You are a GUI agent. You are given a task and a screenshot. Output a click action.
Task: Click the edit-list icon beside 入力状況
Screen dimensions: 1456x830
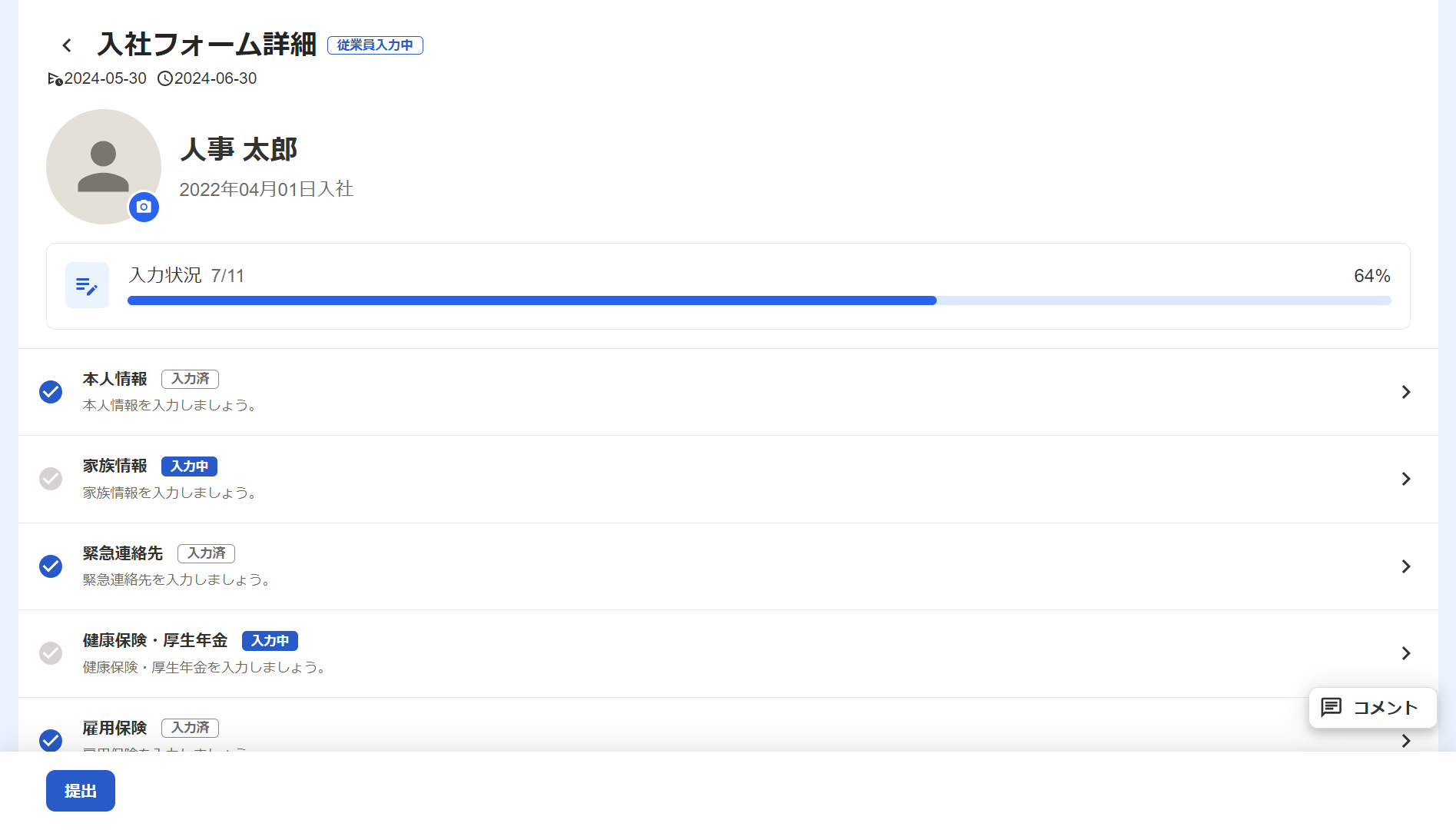[87, 286]
